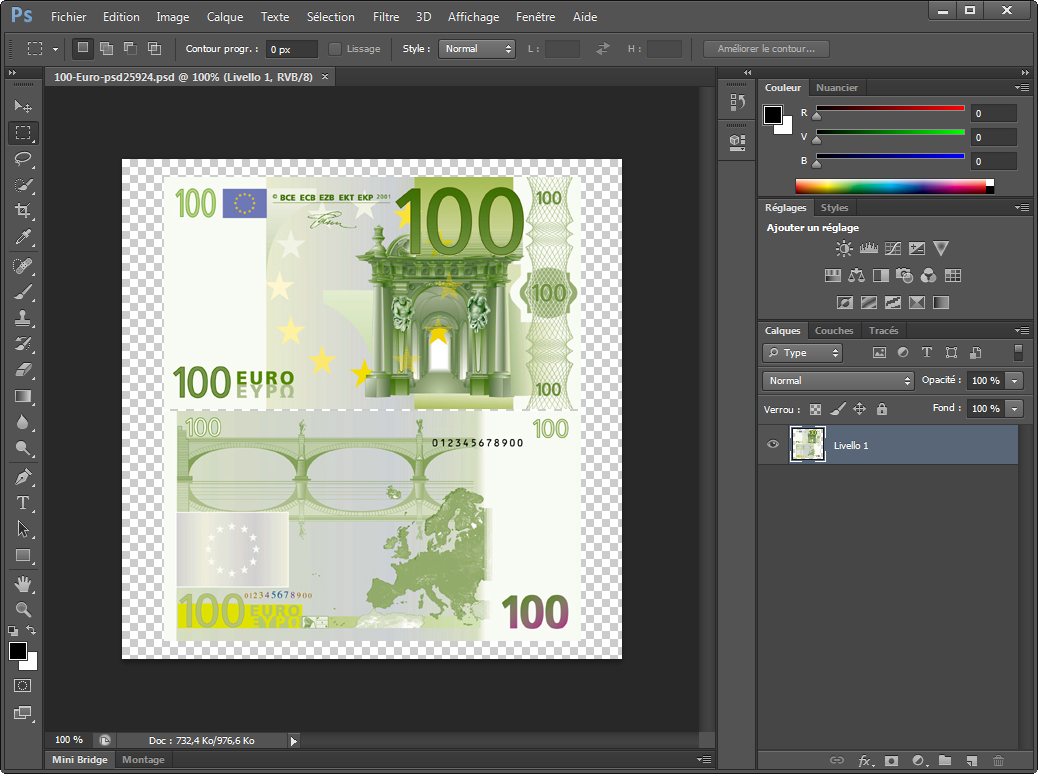Toggle visibility of Livello 1 layer

(773, 444)
